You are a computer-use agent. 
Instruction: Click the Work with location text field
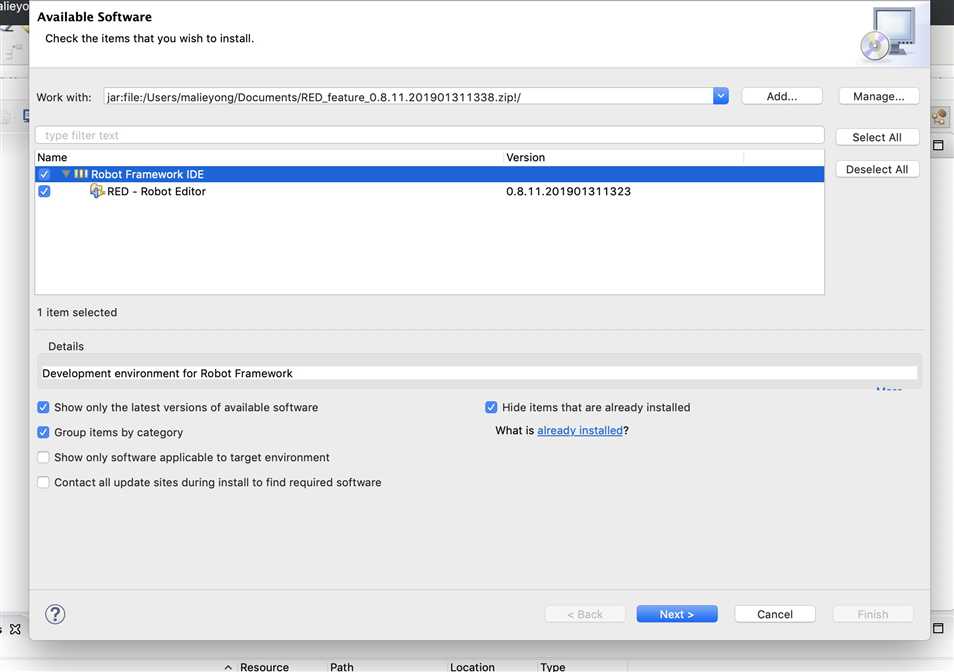(408, 96)
